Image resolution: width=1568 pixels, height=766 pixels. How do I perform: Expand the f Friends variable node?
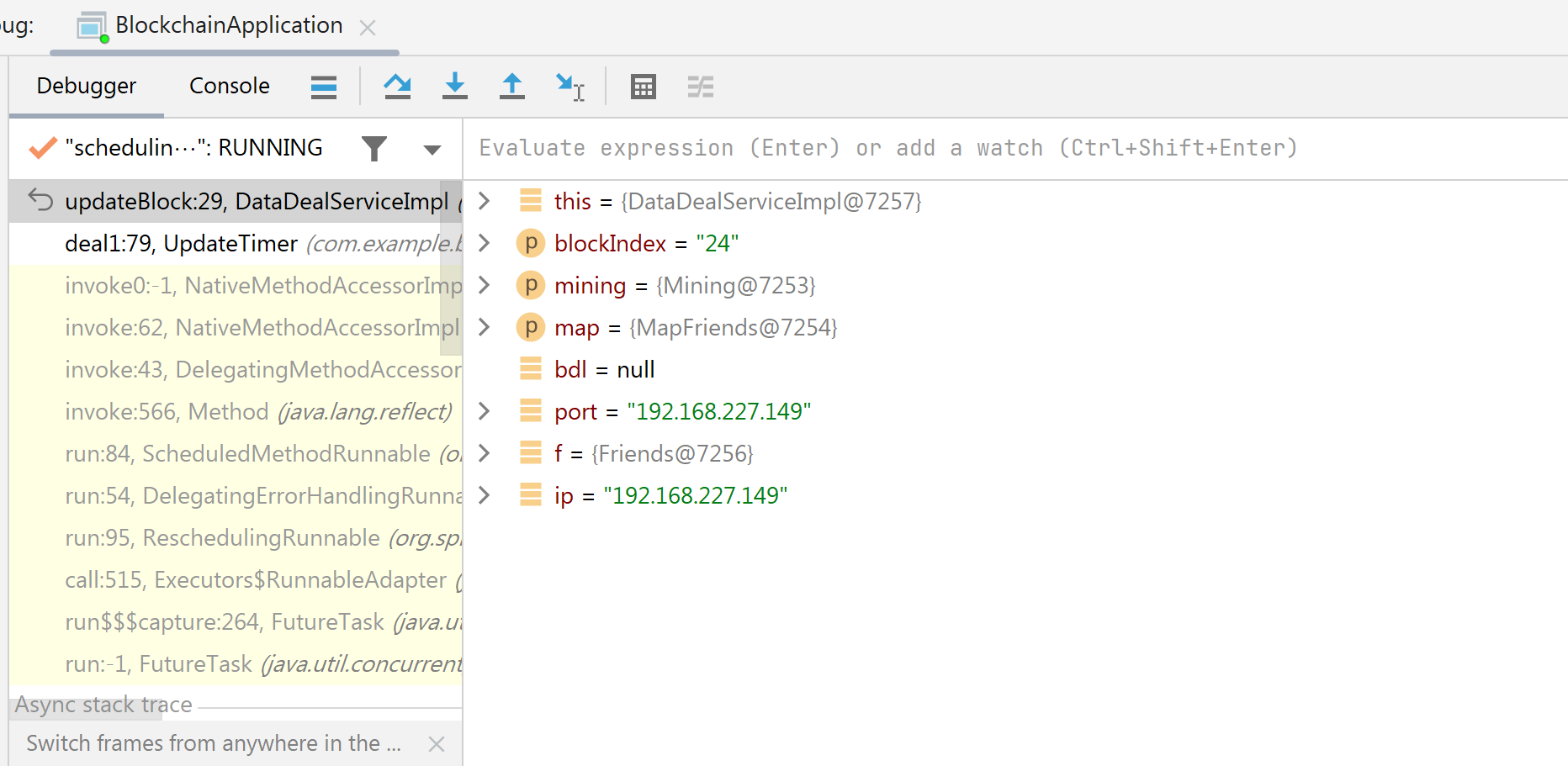(485, 453)
